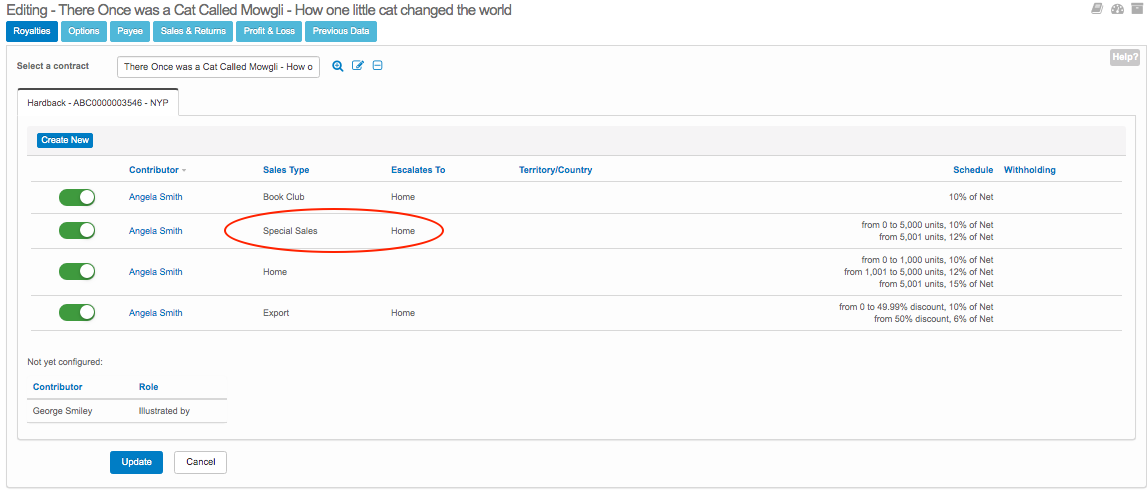Screen dimensions: 1147x490
Task: Click the magnifier search icon beside contract field
Action: click(338, 66)
